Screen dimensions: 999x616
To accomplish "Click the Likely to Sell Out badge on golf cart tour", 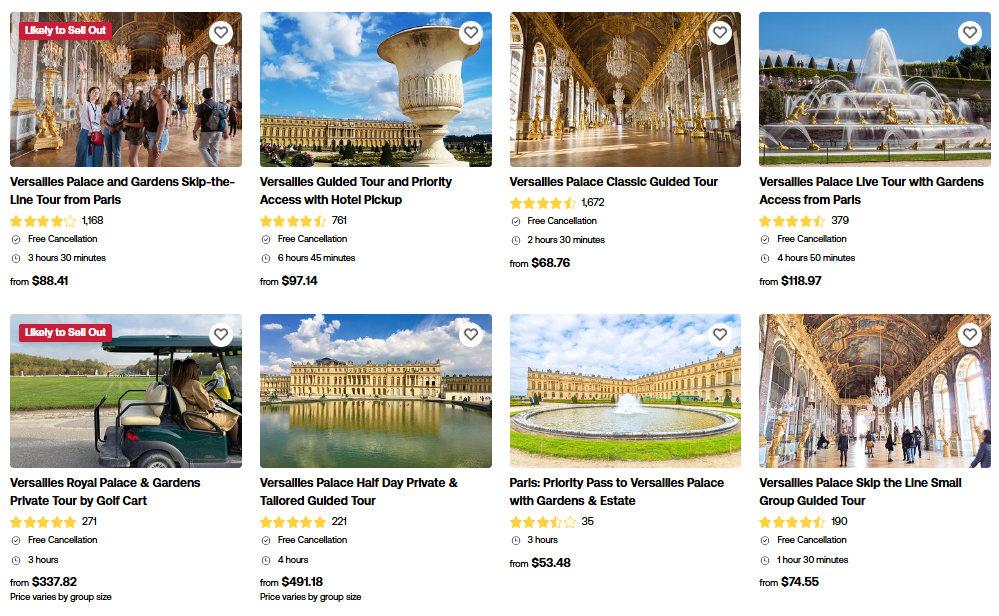I will tap(65, 332).
